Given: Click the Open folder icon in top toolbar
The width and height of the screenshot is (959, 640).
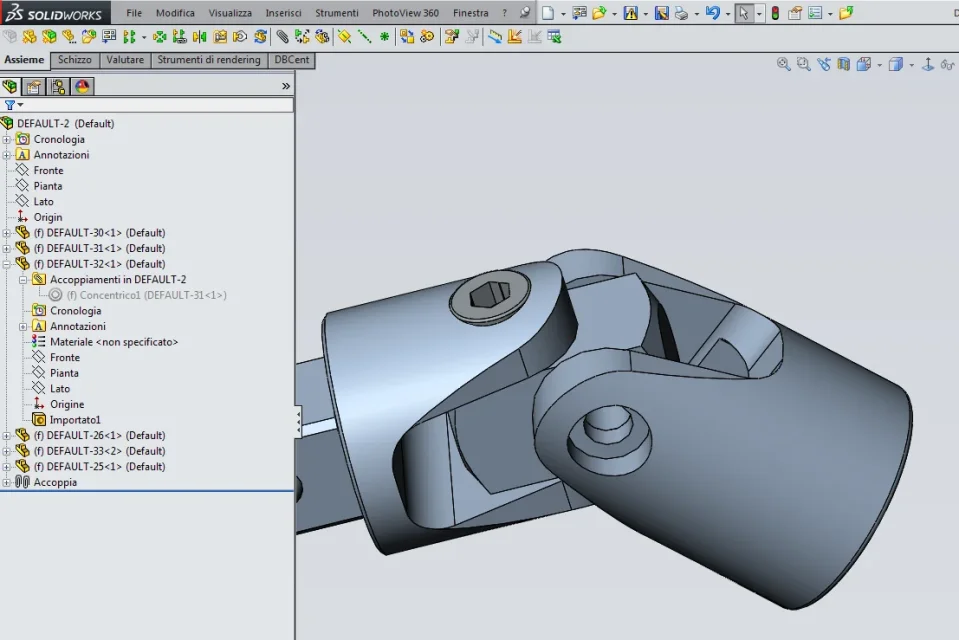Looking at the screenshot, I should (599, 13).
